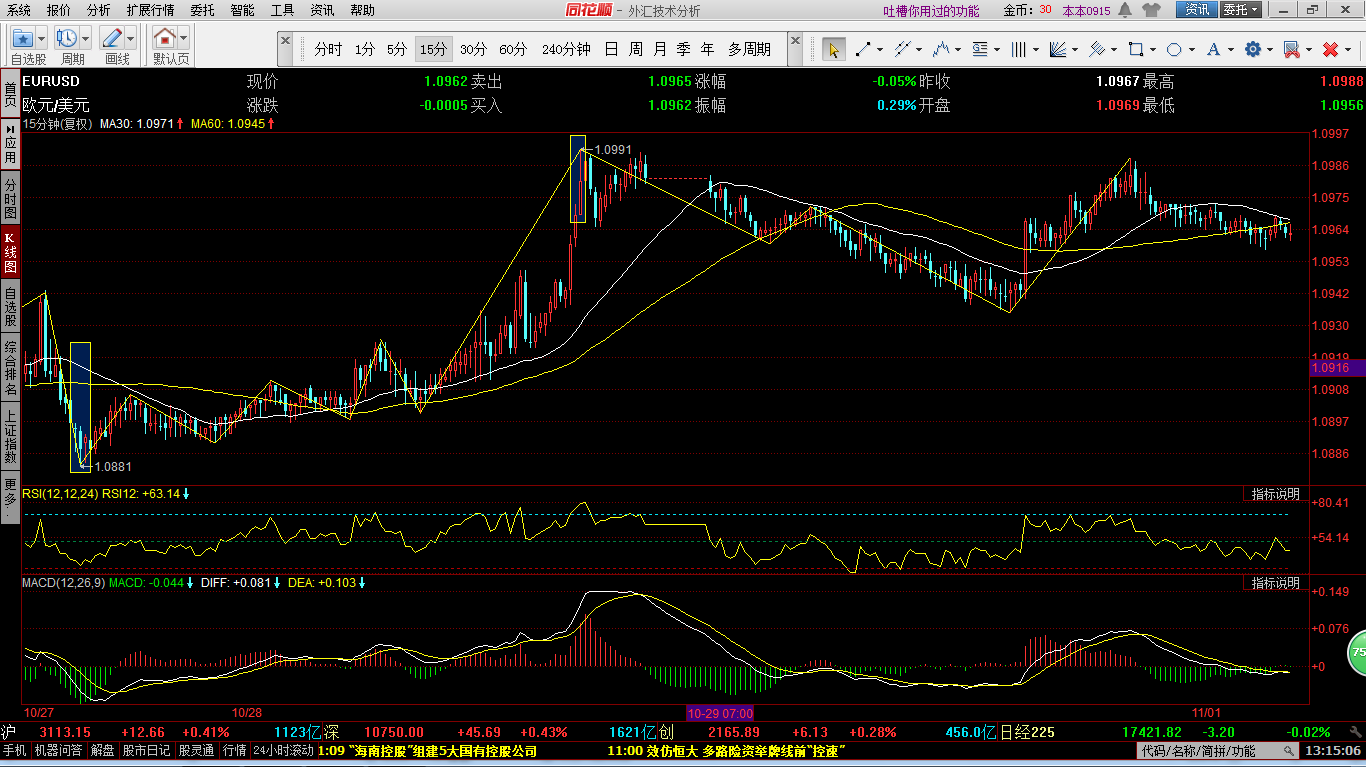Image resolution: width=1366 pixels, height=767 pixels.
Task: Switch to the 分时图 side tab
Action: pos(10,199)
